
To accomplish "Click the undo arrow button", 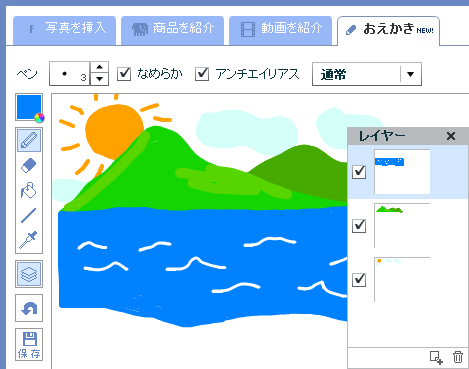I will point(29,308).
